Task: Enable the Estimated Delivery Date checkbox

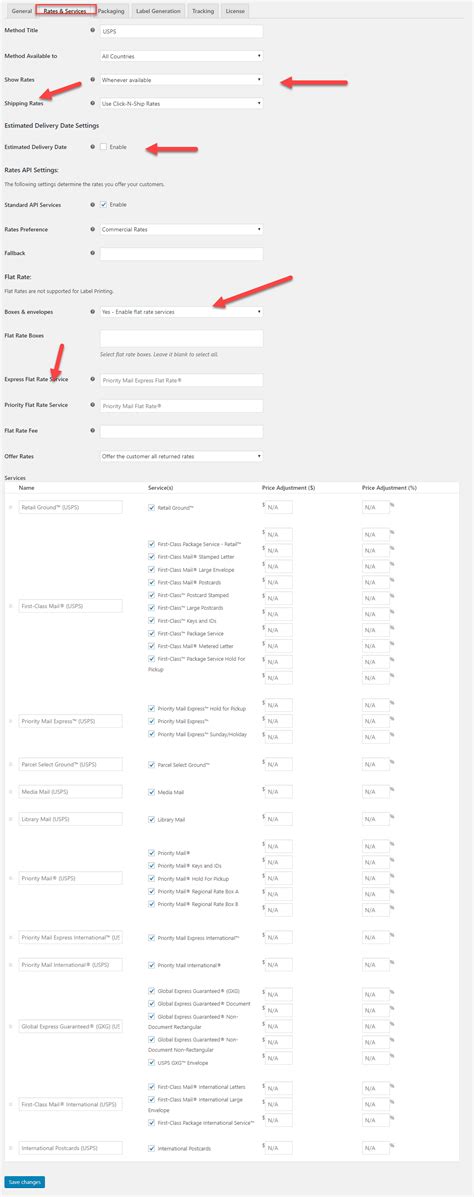Action: [104, 147]
